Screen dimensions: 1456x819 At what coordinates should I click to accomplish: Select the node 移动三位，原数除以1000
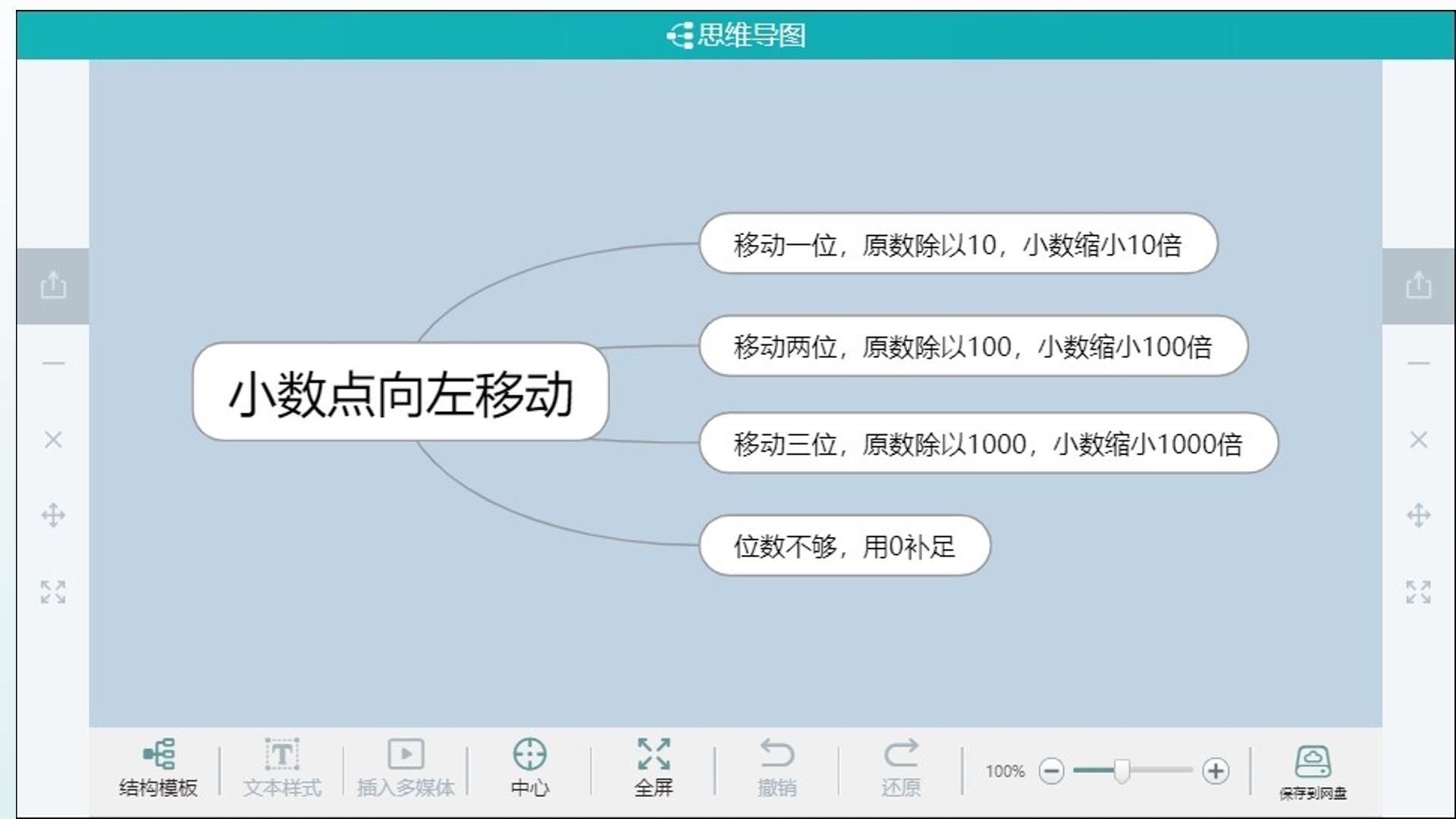[989, 443]
